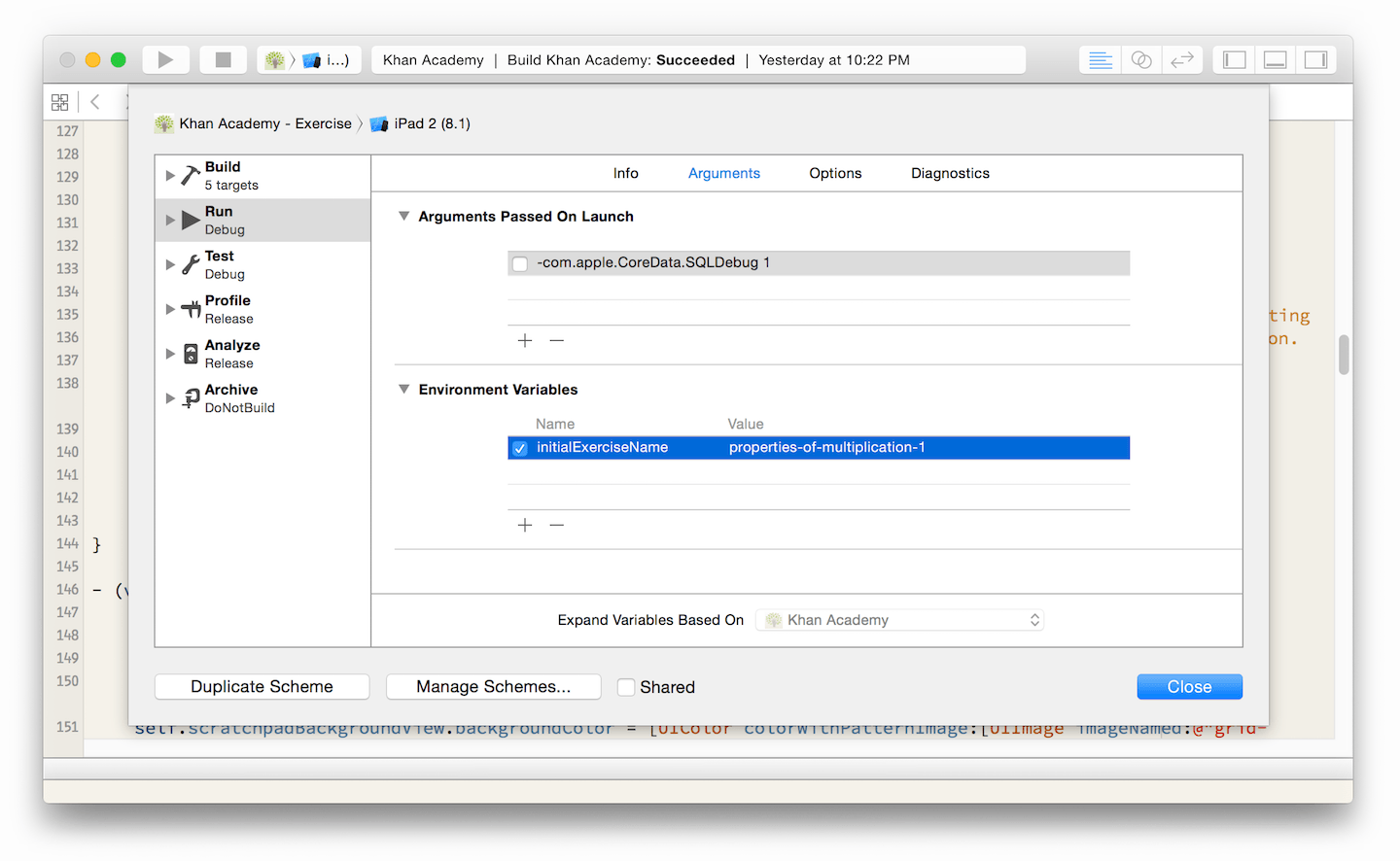The height and width of the screenshot is (861, 1400).
Task: Click the Khan Academy - Exercise scheme breadcrumb
Action: coord(253,123)
